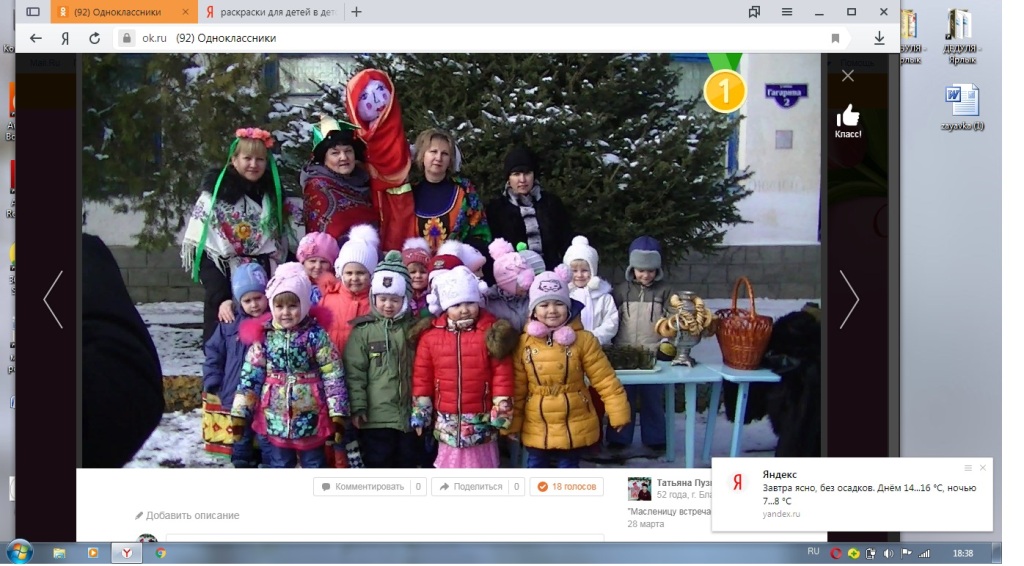Open browser downloads icon
1024x566 pixels.
pyautogui.click(x=879, y=38)
